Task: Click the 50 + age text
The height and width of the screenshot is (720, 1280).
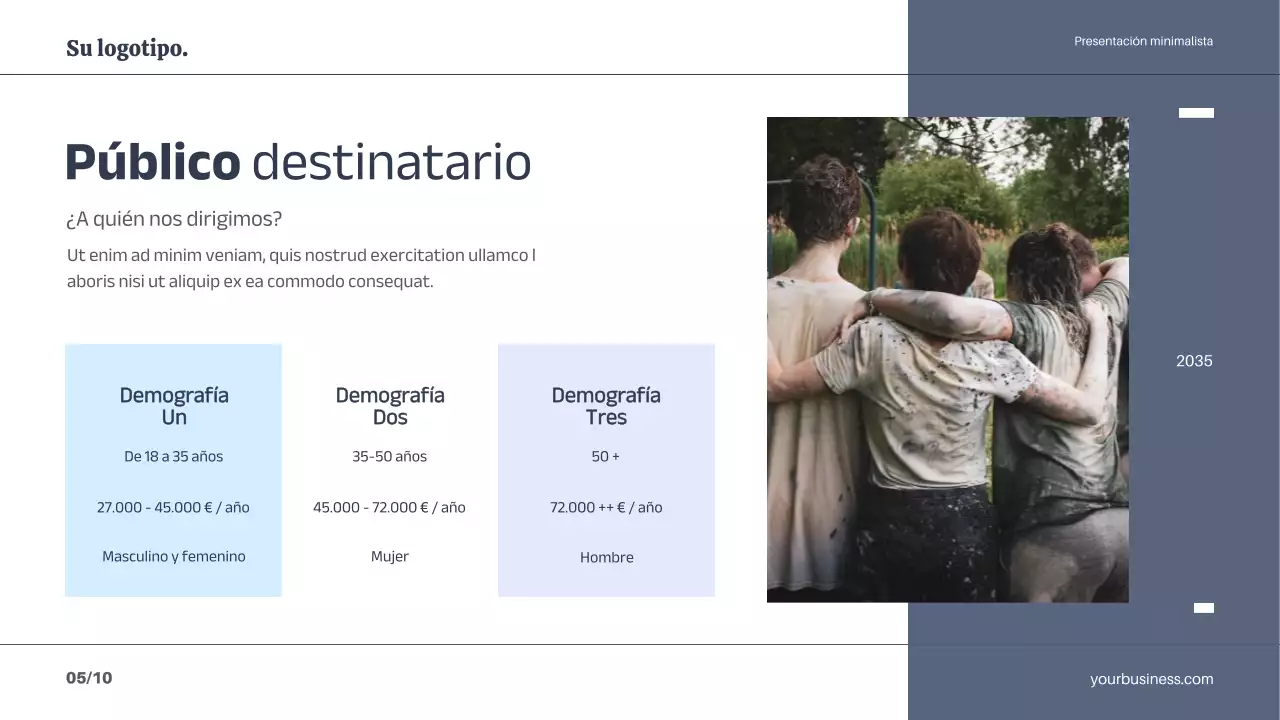Action: 607,456
